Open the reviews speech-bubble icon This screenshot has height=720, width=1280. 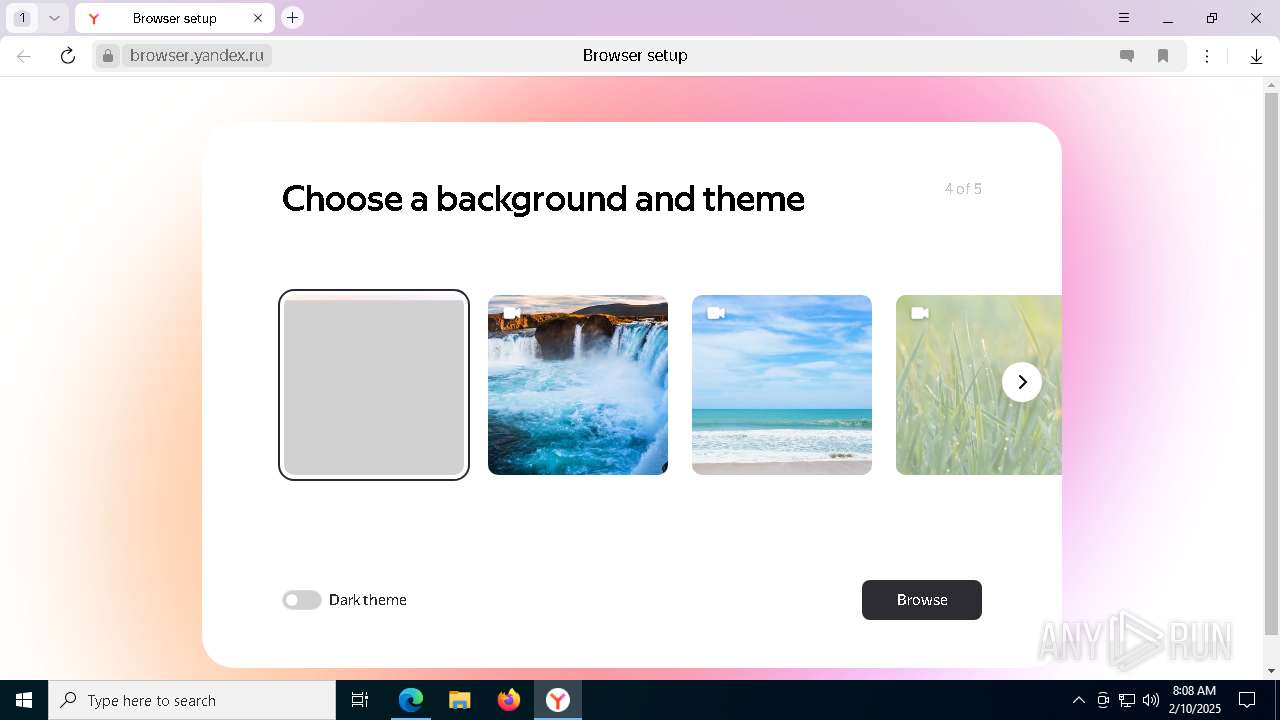(1127, 56)
